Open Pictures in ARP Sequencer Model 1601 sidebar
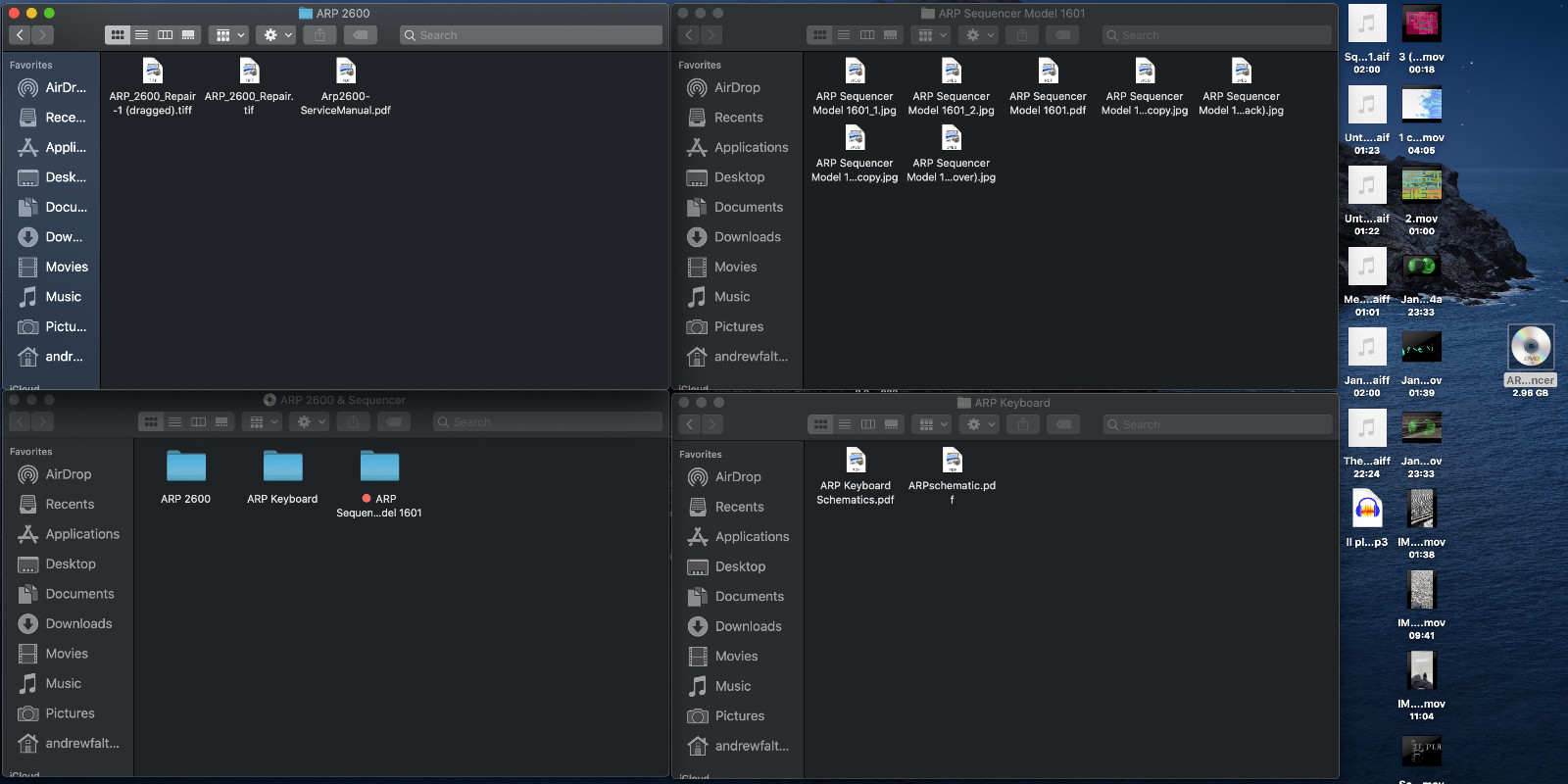Image resolution: width=1568 pixels, height=784 pixels. click(737, 326)
